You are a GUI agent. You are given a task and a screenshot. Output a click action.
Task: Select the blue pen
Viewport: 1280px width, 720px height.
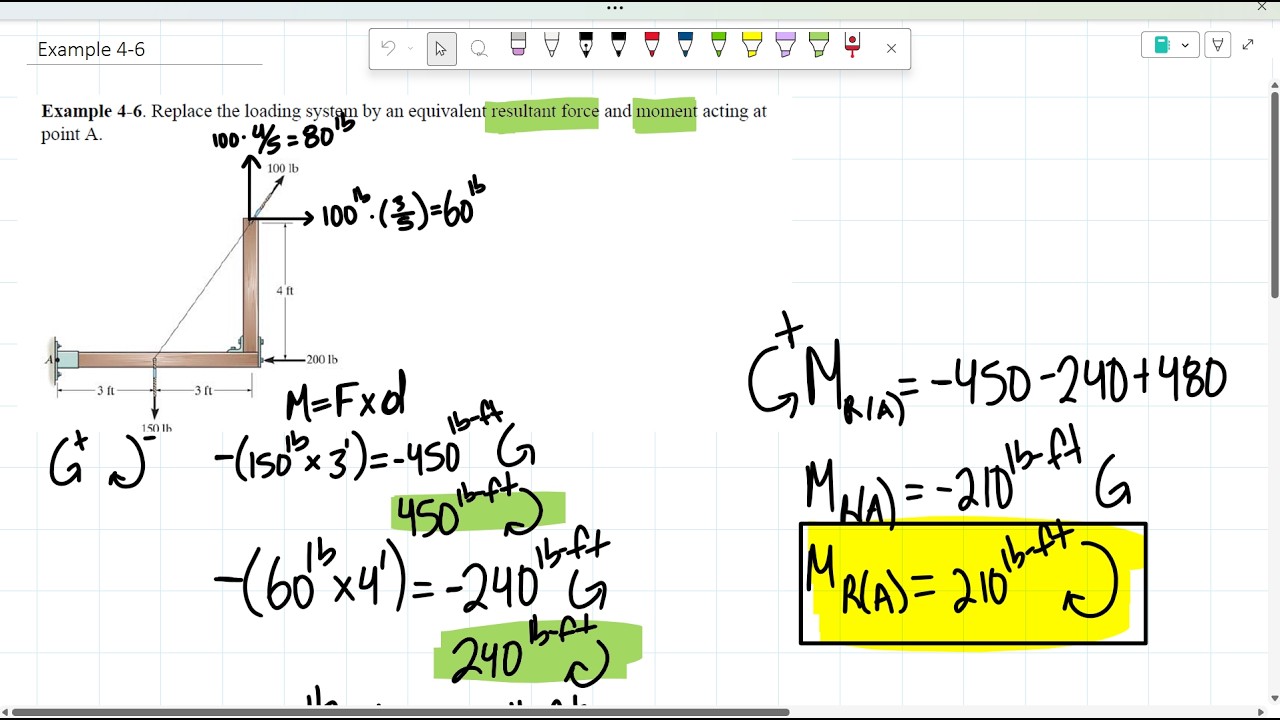[x=685, y=46]
